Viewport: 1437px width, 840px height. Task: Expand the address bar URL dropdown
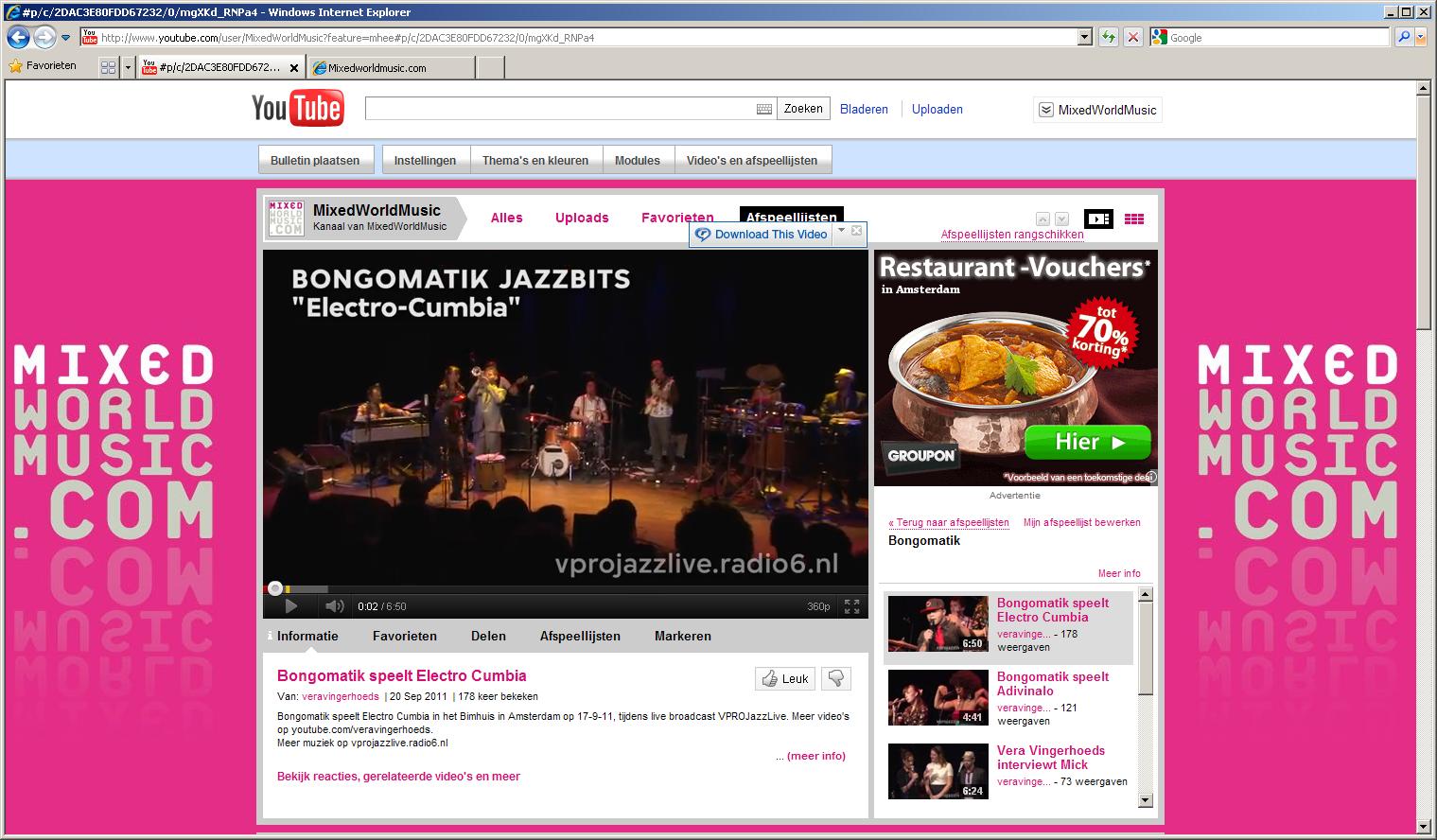click(x=1085, y=38)
